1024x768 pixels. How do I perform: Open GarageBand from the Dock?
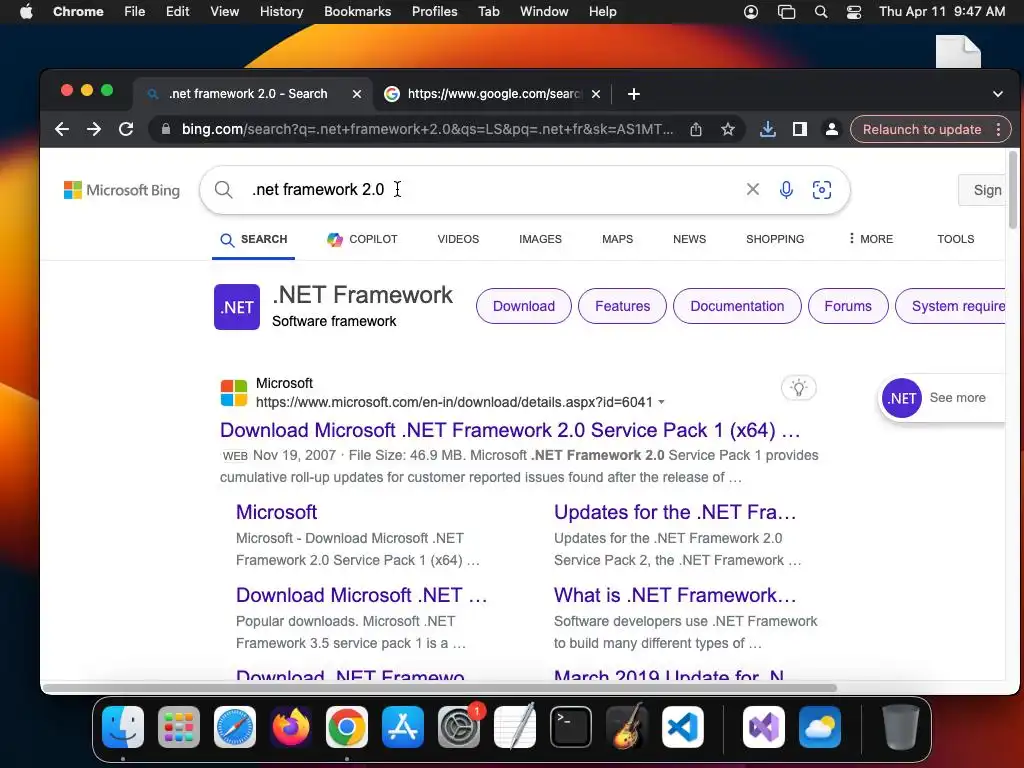pyautogui.click(x=627, y=727)
